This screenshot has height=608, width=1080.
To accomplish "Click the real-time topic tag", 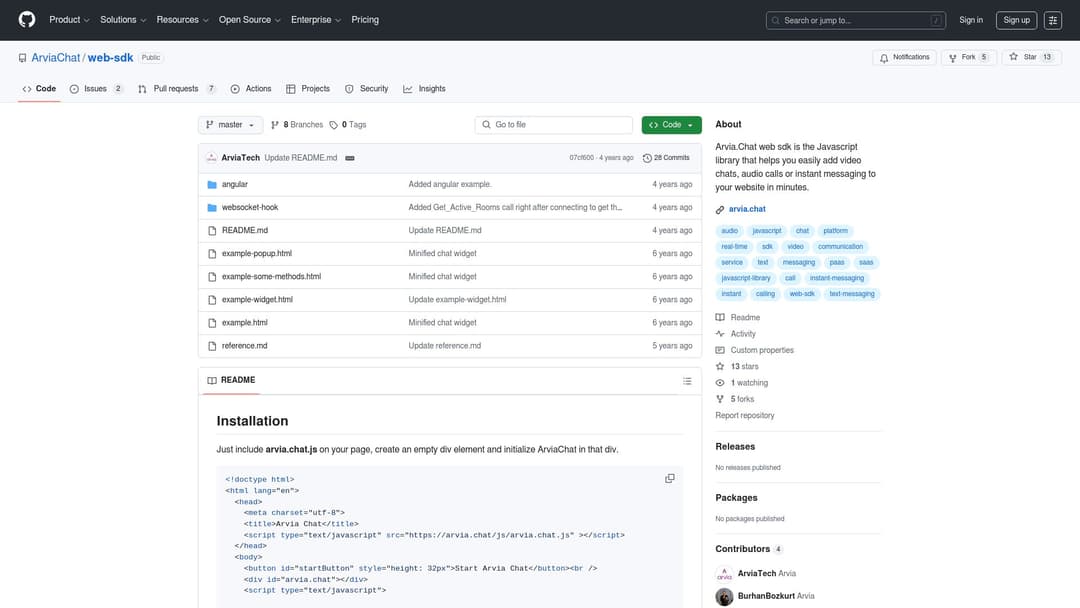I will (734, 247).
